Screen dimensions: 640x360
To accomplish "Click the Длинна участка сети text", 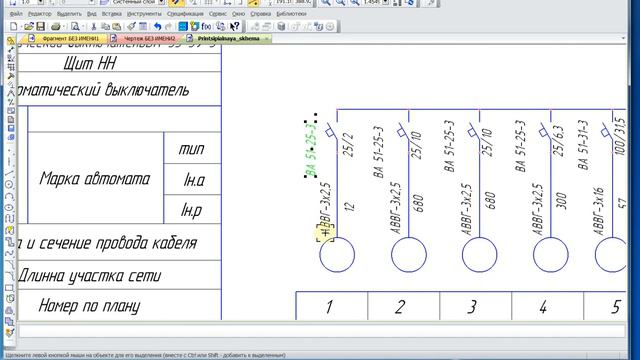I will coord(89,276).
